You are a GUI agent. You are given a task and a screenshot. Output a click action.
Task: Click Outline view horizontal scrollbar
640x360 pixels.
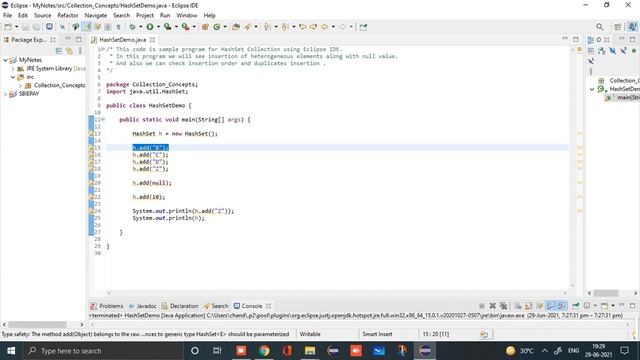point(606,293)
